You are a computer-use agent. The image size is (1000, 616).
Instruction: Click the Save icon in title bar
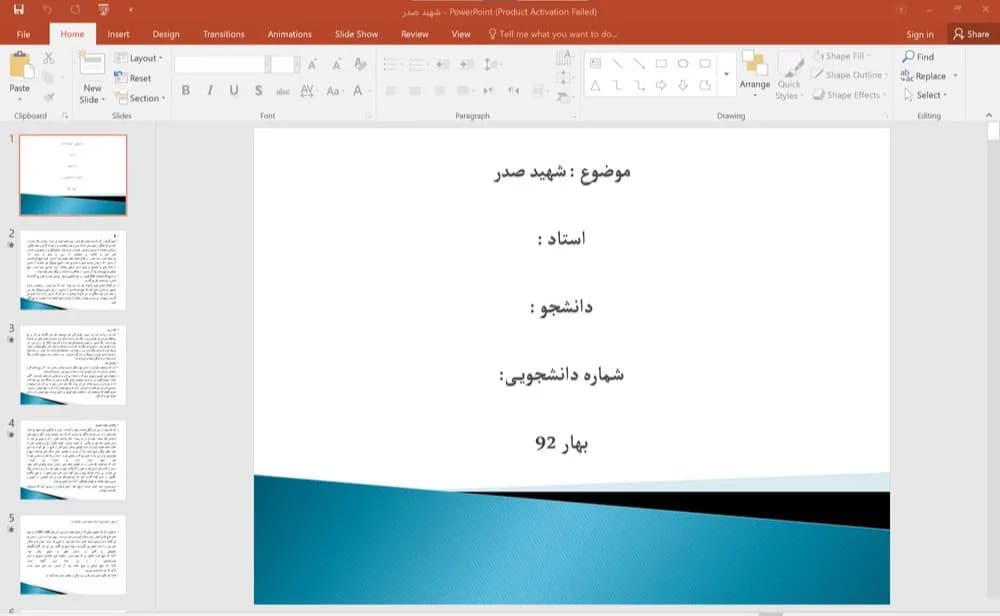(x=18, y=10)
